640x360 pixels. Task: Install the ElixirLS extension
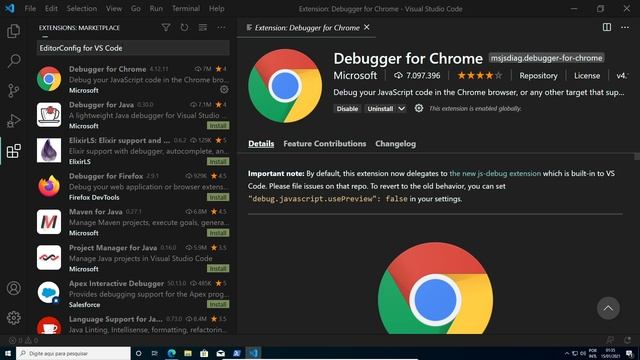[x=218, y=162]
